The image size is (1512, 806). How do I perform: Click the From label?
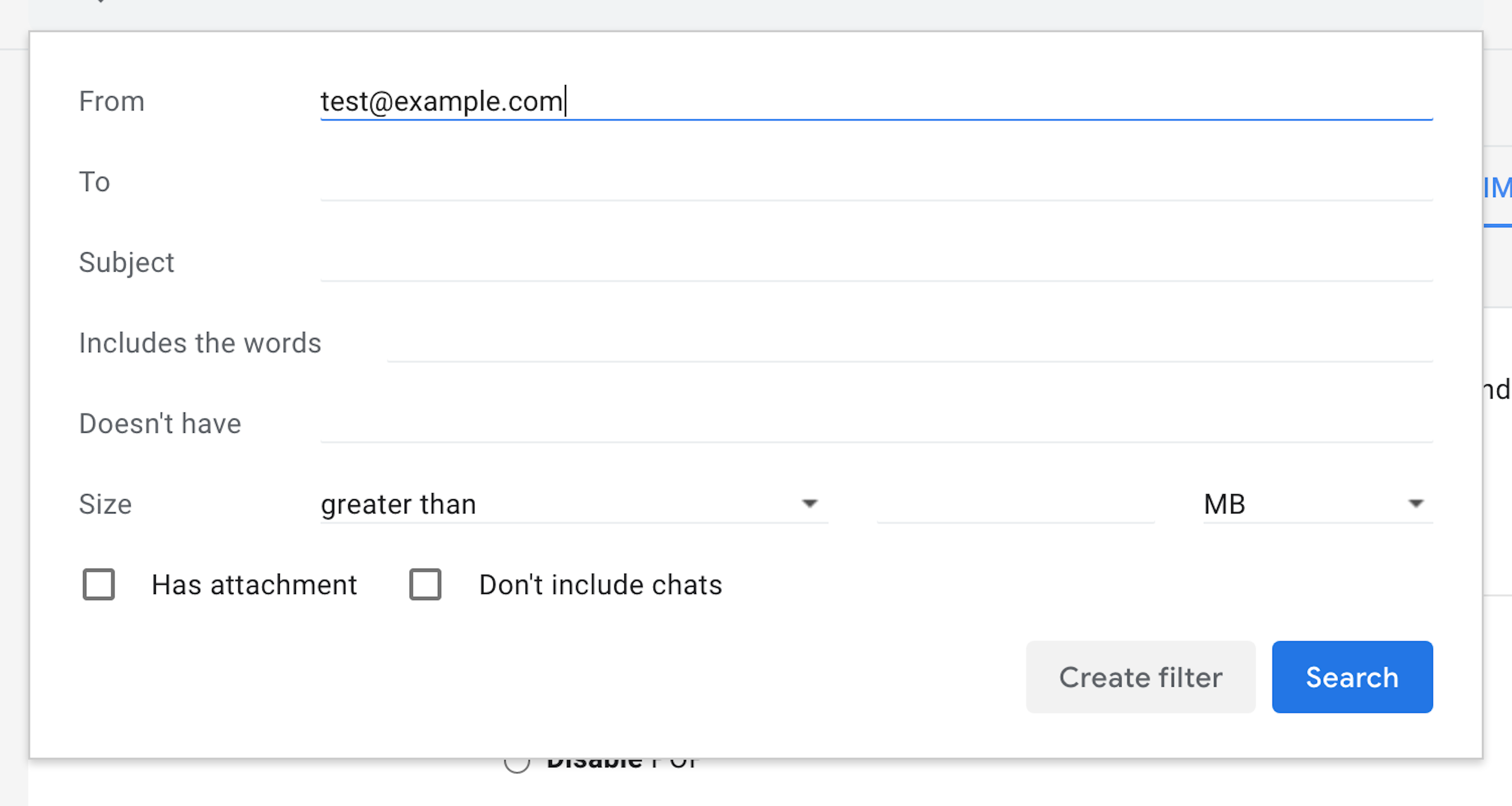coord(112,101)
